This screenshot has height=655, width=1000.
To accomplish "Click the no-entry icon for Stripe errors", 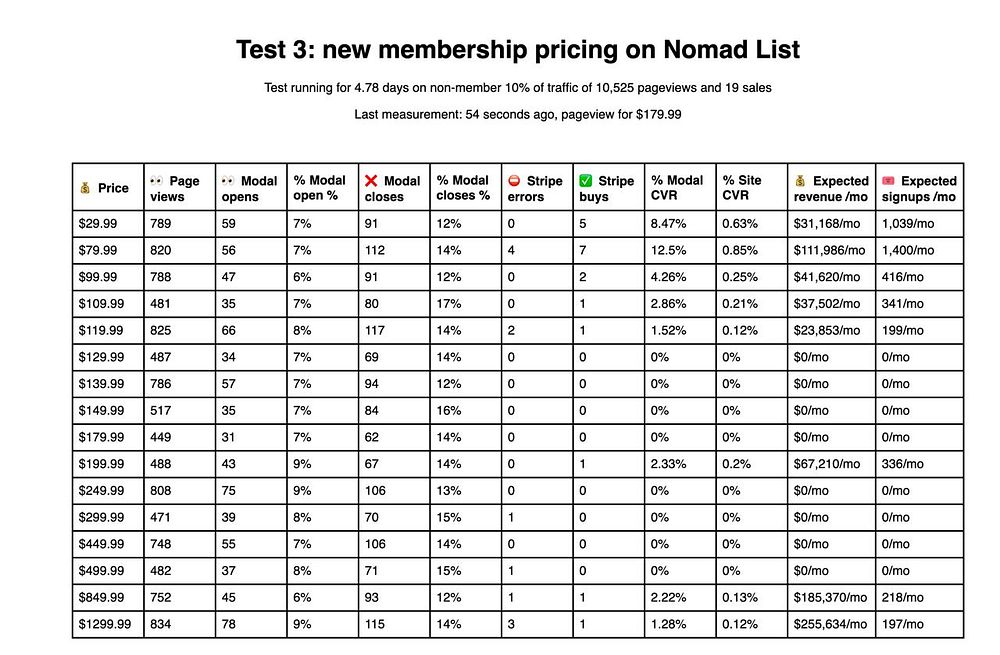I will (x=515, y=181).
